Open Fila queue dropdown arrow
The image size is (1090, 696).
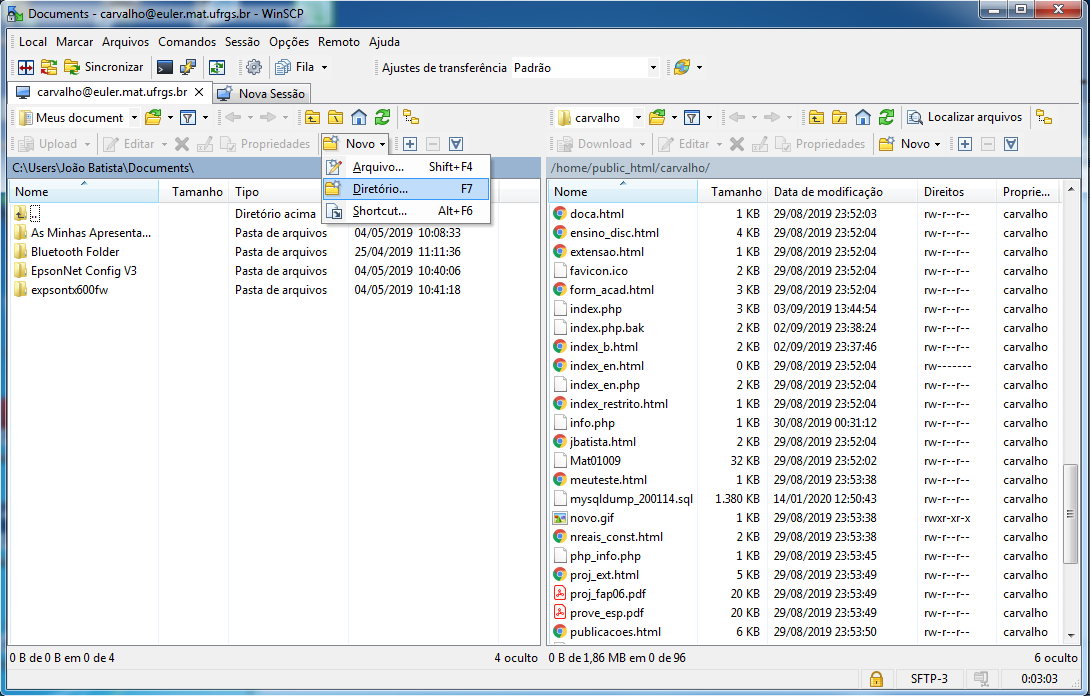tap(325, 67)
